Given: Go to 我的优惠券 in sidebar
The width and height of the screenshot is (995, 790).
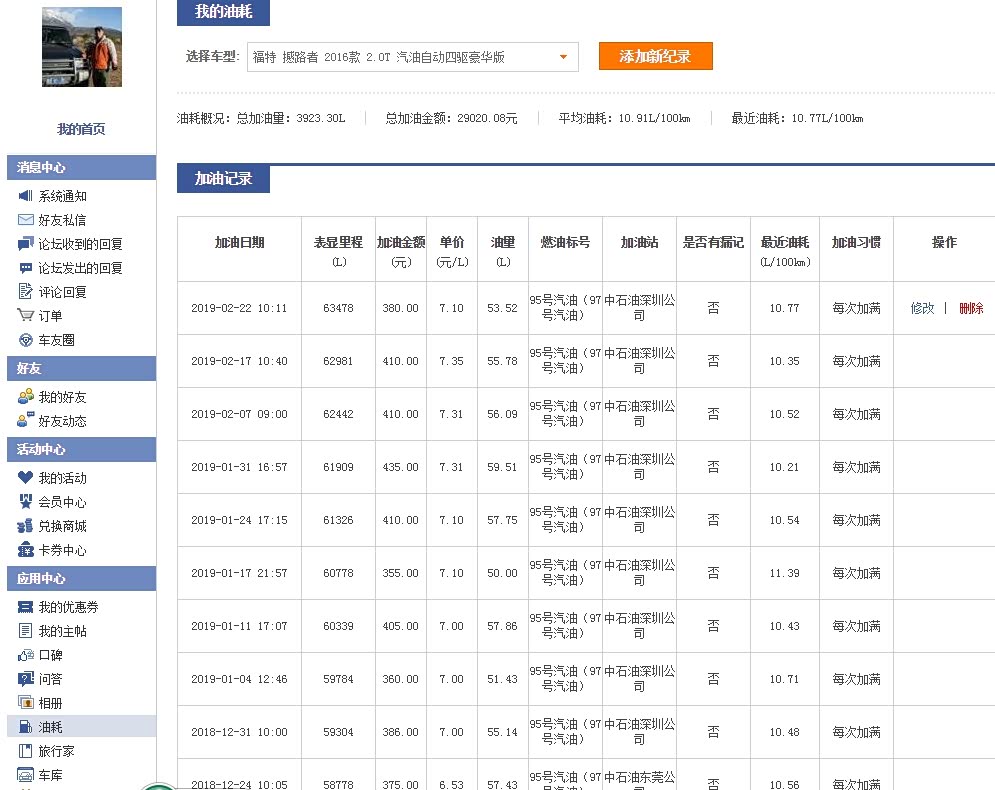Looking at the screenshot, I should tap(68, 607).
